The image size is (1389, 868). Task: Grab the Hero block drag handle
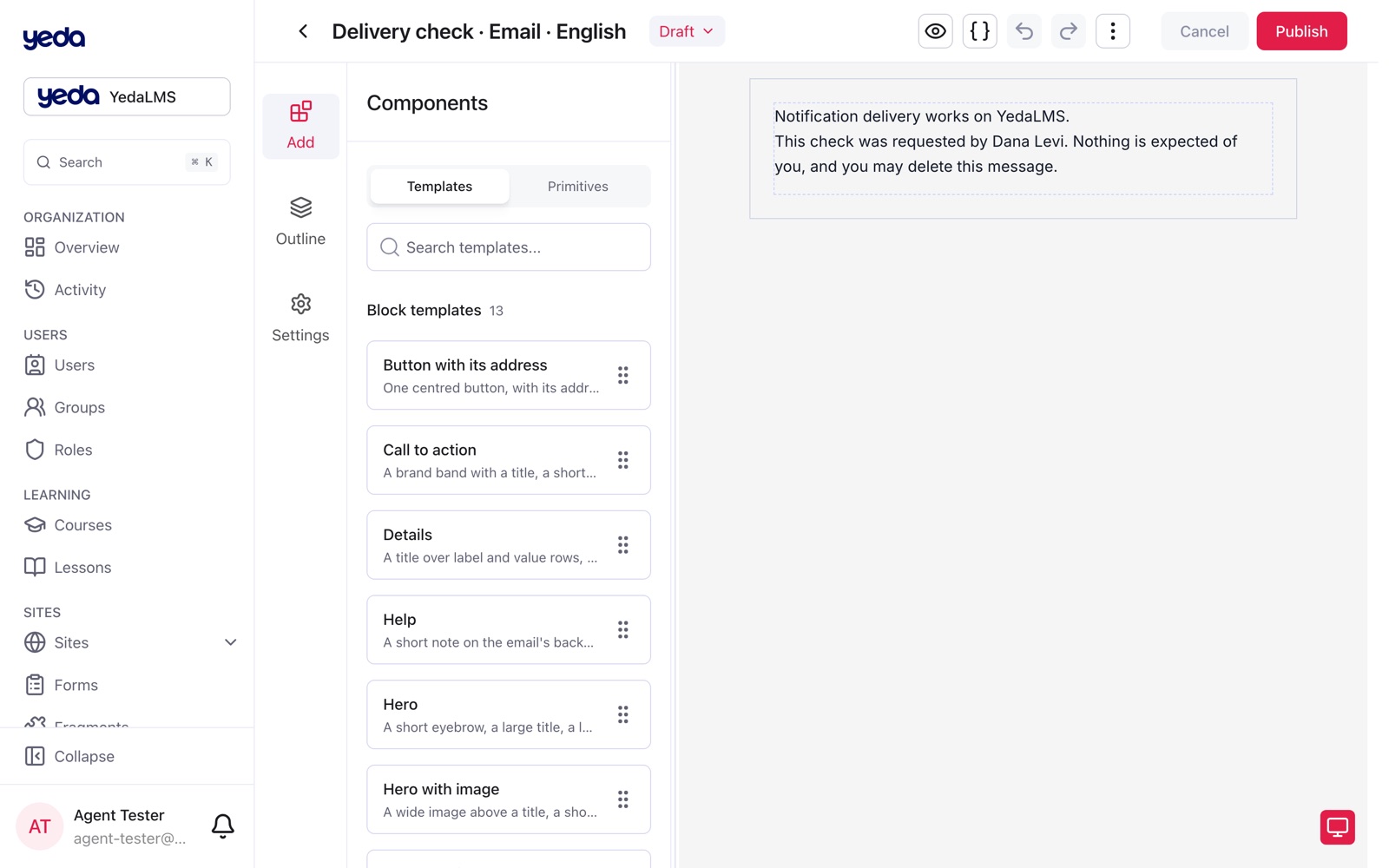click(x=623, y=714)
